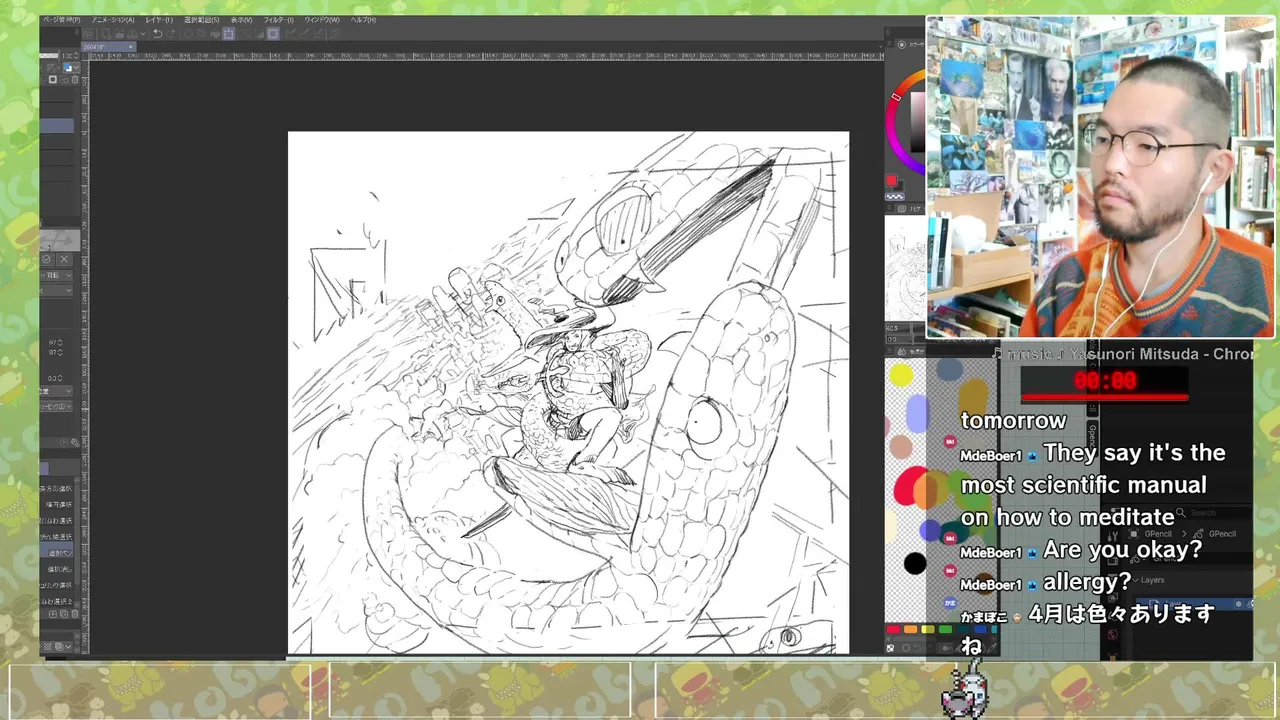Image resolution: width=1280 pixels, height=720 pixels.
Task: Select the 長方形選択 sub tool
Action: coord(57,488)
